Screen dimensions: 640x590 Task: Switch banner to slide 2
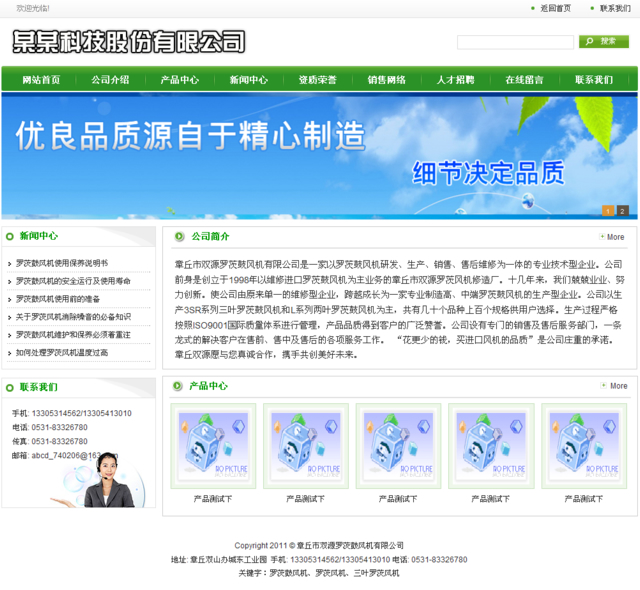[x=622, y=211]
